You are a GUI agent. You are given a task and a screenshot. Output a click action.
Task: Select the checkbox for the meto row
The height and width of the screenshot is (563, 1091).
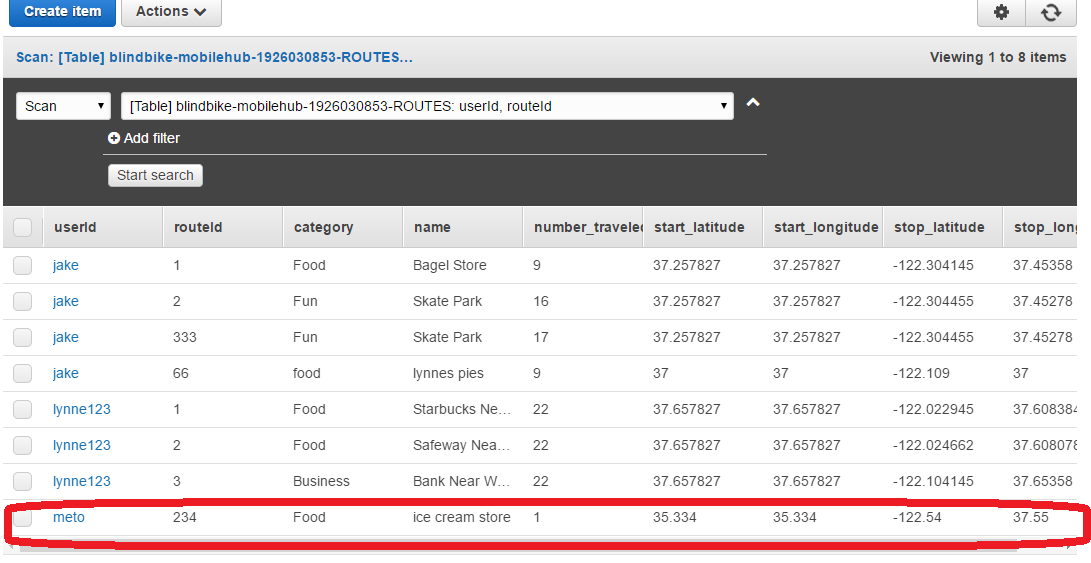[x=22, y=517]
